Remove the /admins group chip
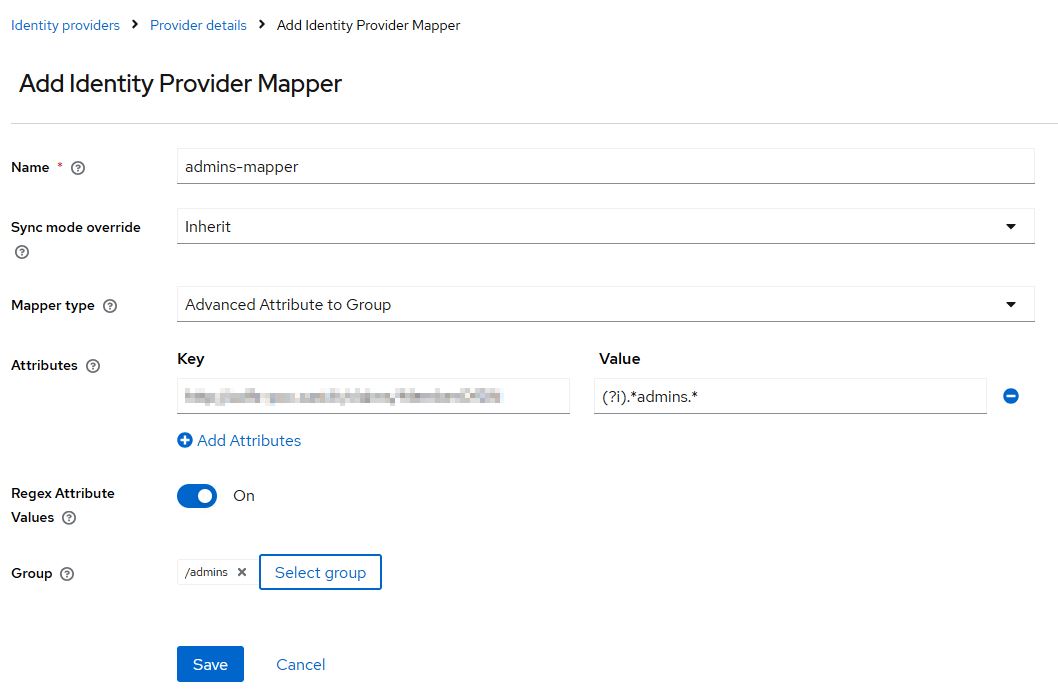This screenshot has width=1058, height=693. [x=241, y=572]
